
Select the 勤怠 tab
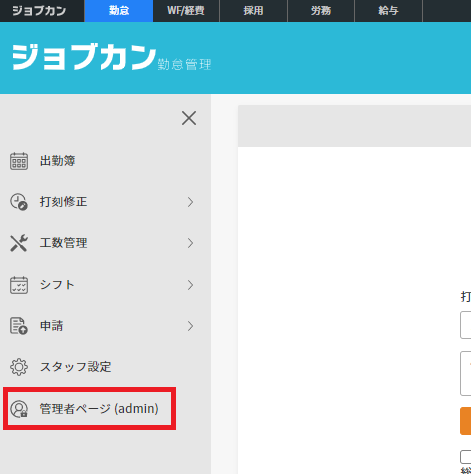119,11
